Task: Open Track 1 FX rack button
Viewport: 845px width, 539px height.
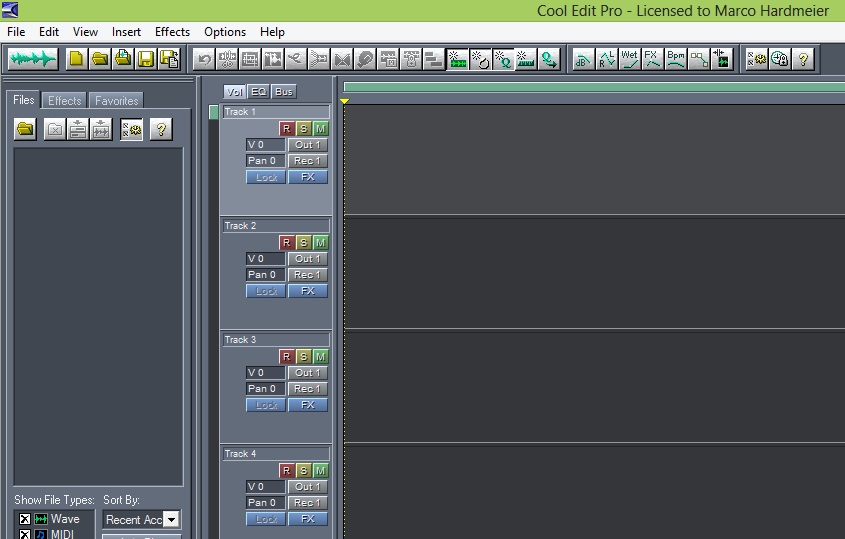Action: pos(308,177)
